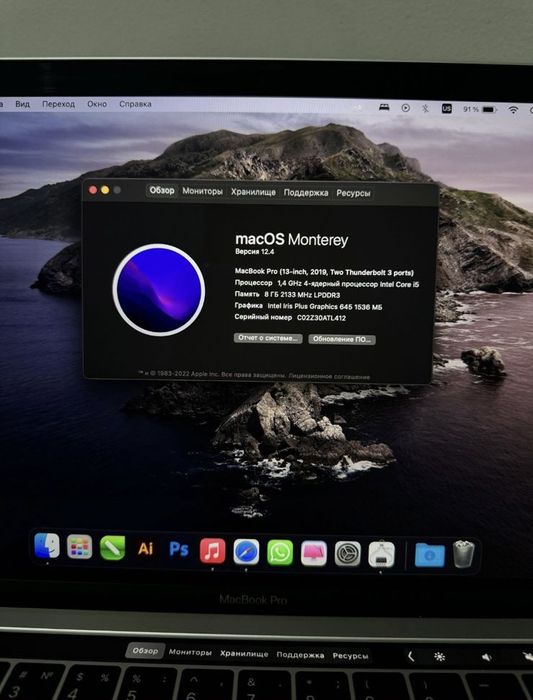The height and width of the screenshot is (700, 533).
Task: Click the System Information chip icon in Dock
Action: (x=381, y=554)
